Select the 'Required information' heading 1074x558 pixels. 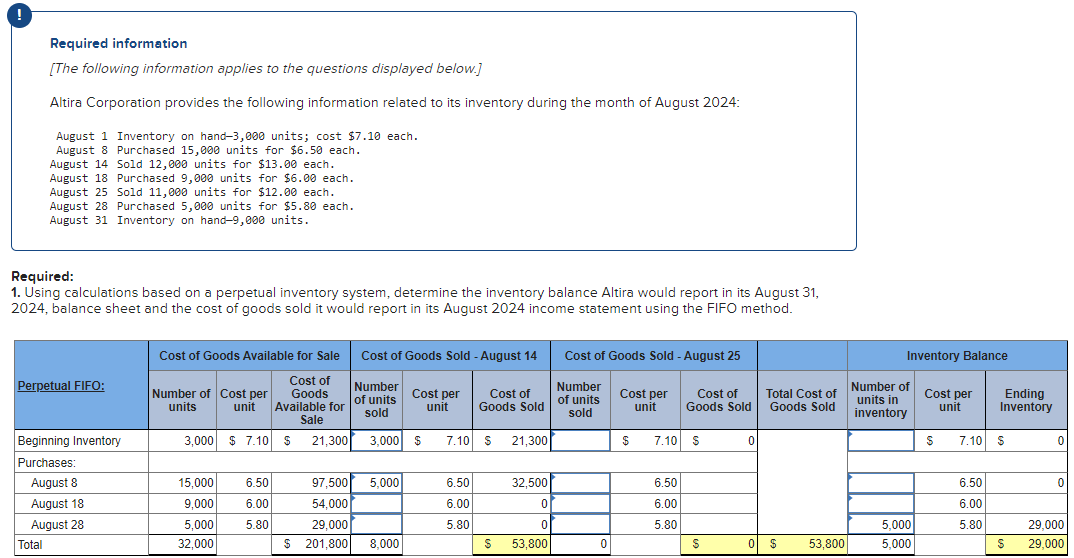click(x=118, y=43)
